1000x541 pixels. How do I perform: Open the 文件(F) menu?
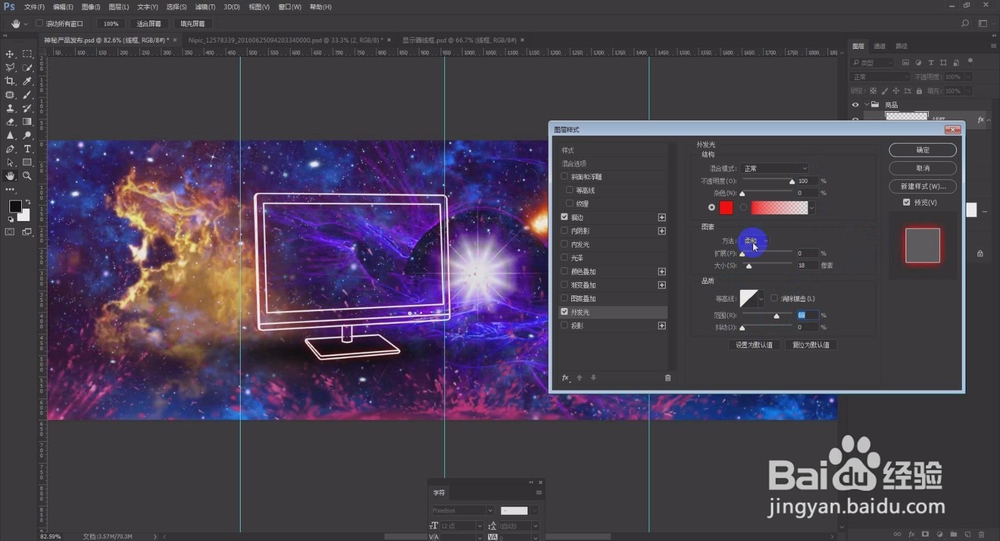pyautogui.click(x=34, y=7)
